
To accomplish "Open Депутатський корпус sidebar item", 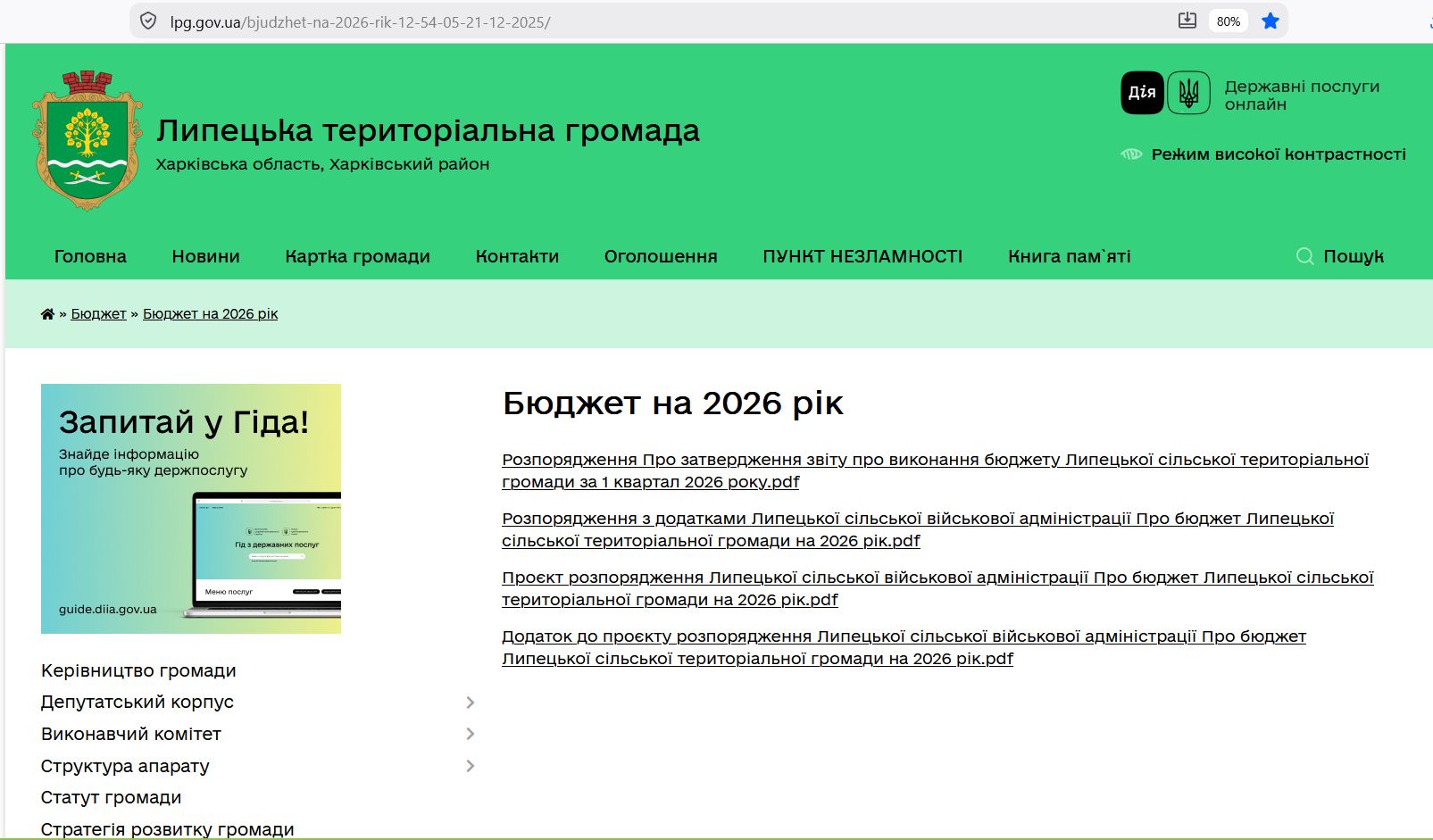I will pos(137,702).
